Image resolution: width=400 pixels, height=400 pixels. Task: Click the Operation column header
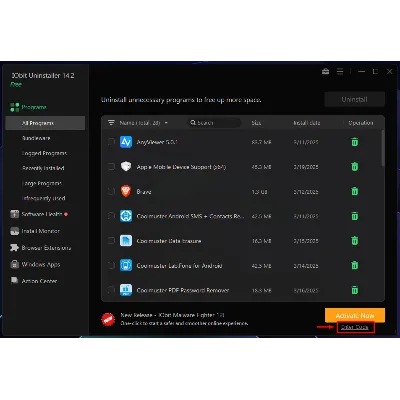coord(361,123)
